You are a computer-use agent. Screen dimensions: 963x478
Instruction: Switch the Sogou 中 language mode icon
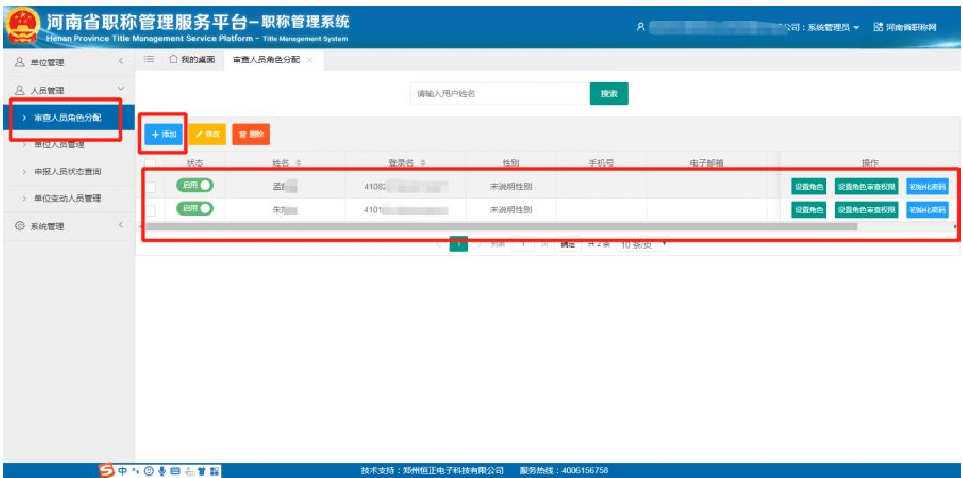122,471
